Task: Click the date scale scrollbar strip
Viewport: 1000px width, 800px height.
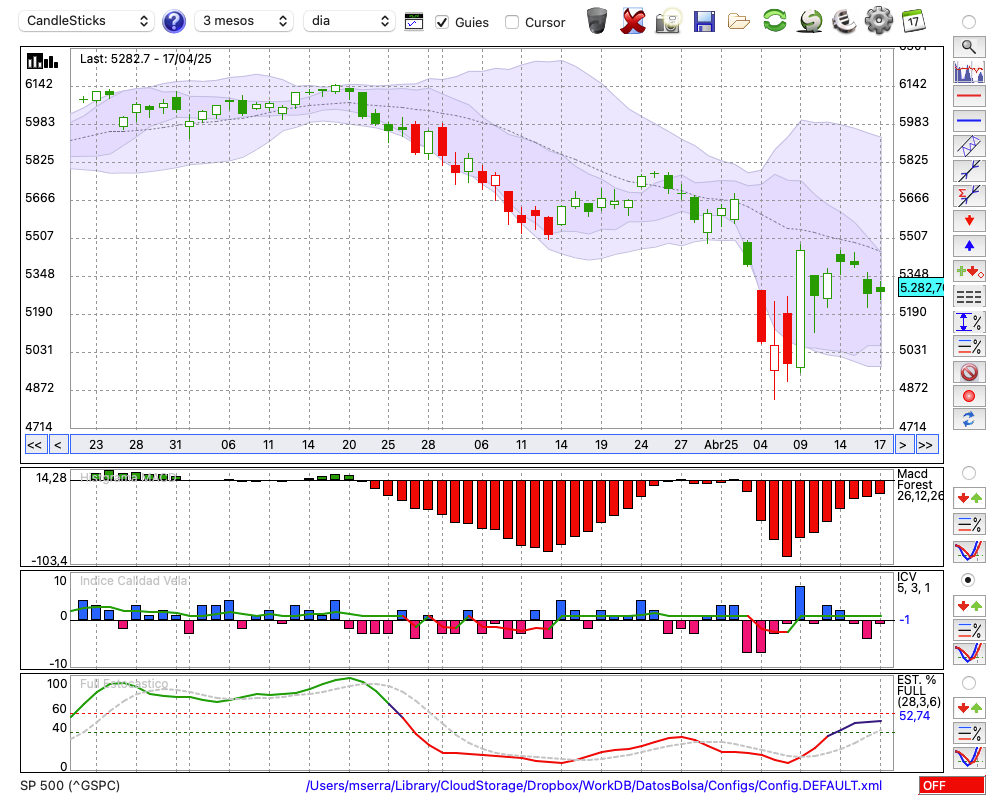Action: 482,445
